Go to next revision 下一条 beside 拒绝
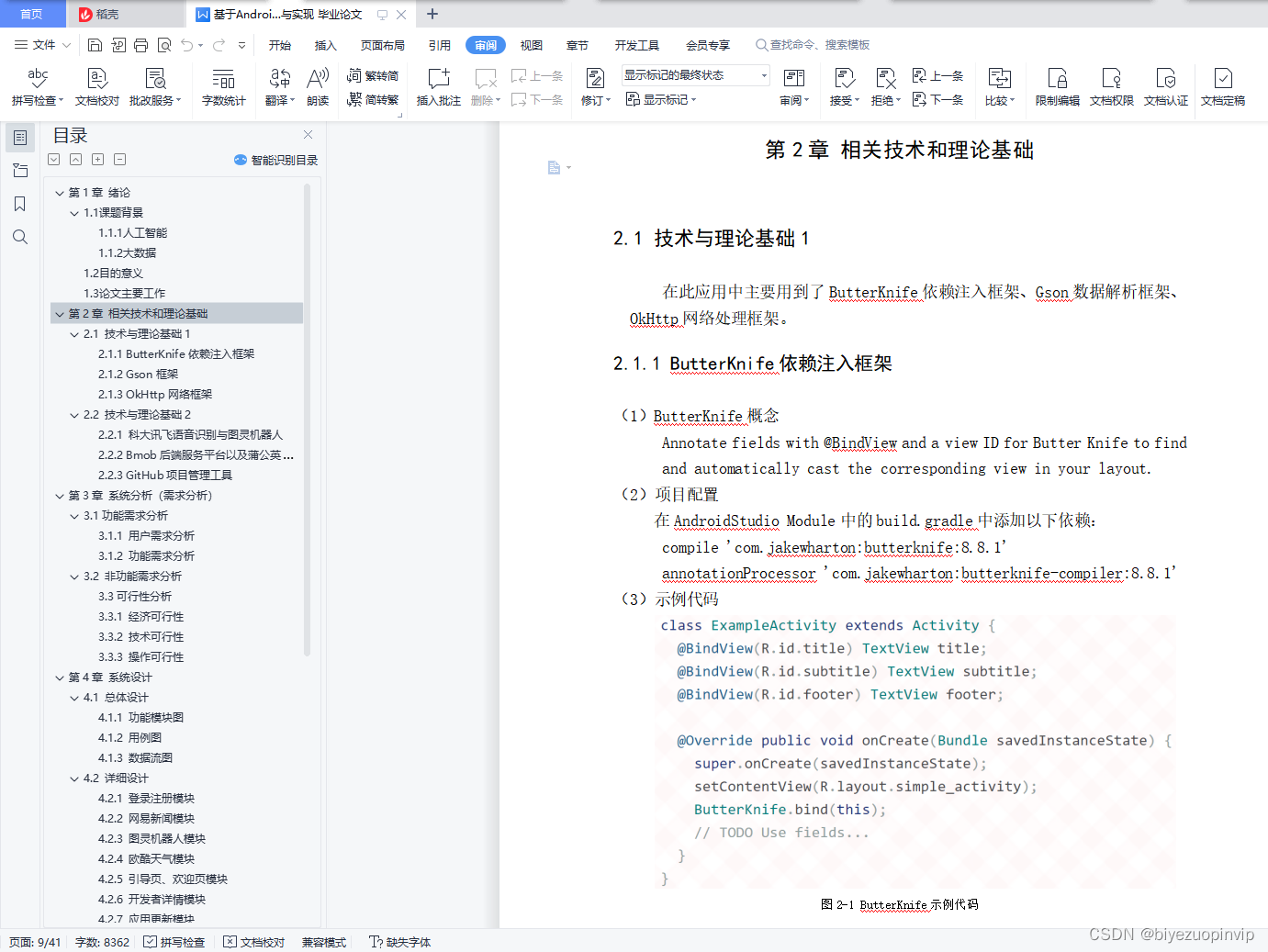 [x=937, y=99]
